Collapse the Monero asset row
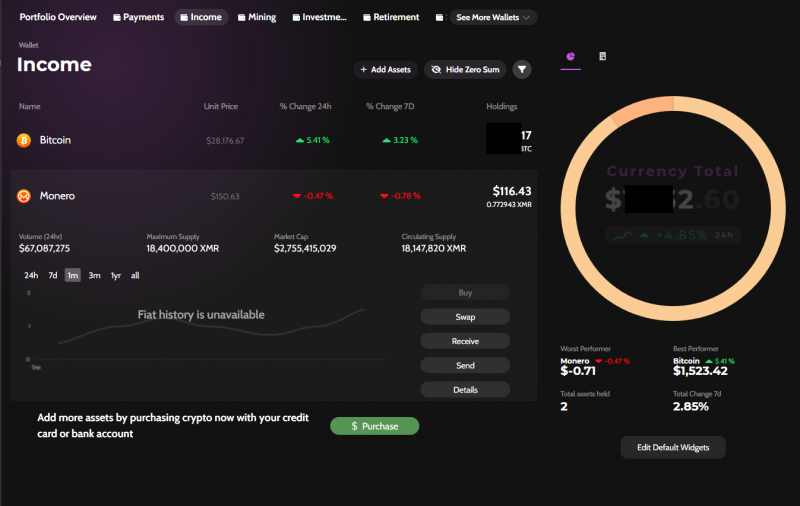This screenshot has width=800, height=506. 270,196
